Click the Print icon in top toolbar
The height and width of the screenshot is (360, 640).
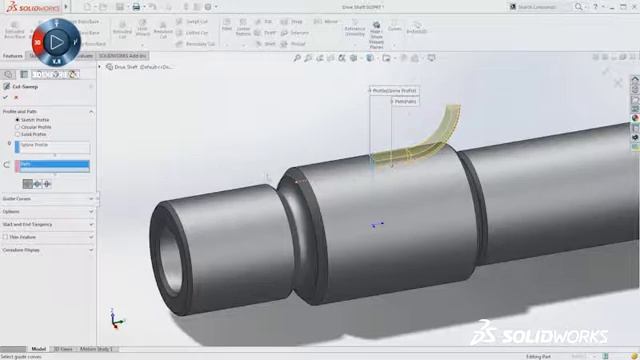[x=136, y=7]
